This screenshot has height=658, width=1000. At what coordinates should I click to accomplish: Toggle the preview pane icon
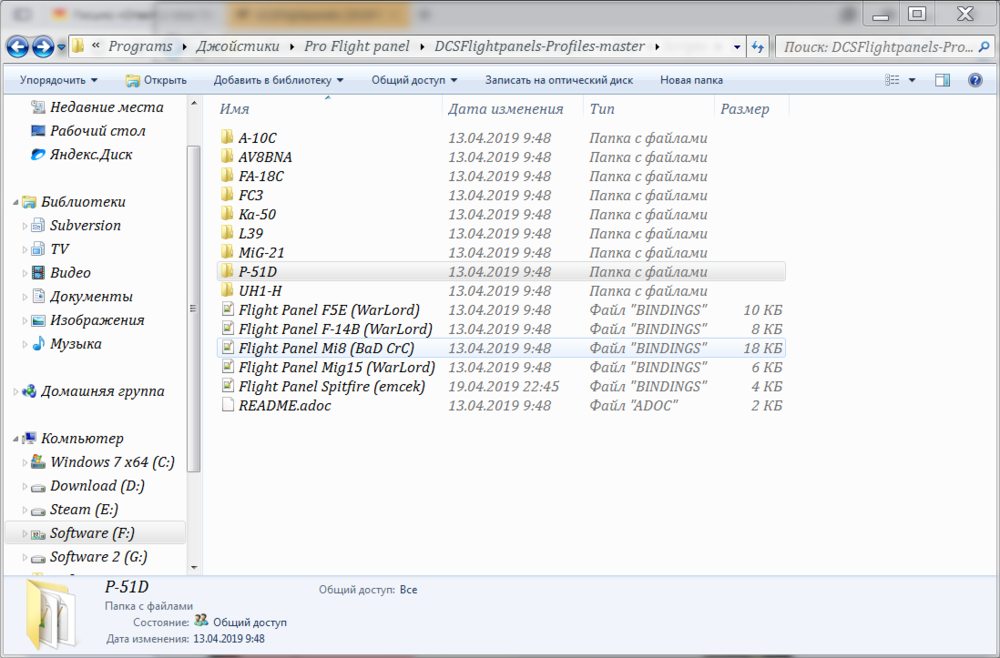click(x=942, y=80)
